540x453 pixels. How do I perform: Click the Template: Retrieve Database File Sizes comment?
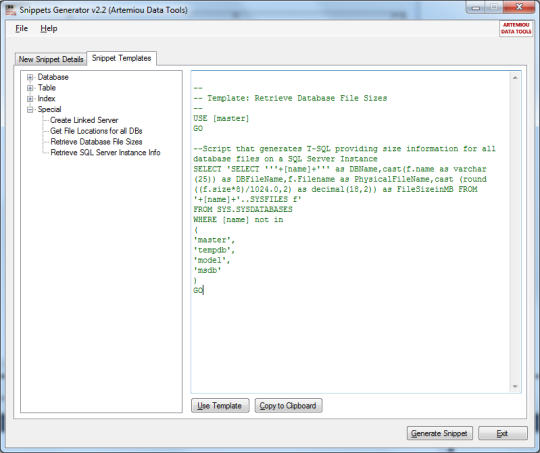pyautogui.click(x=290, y=98)
